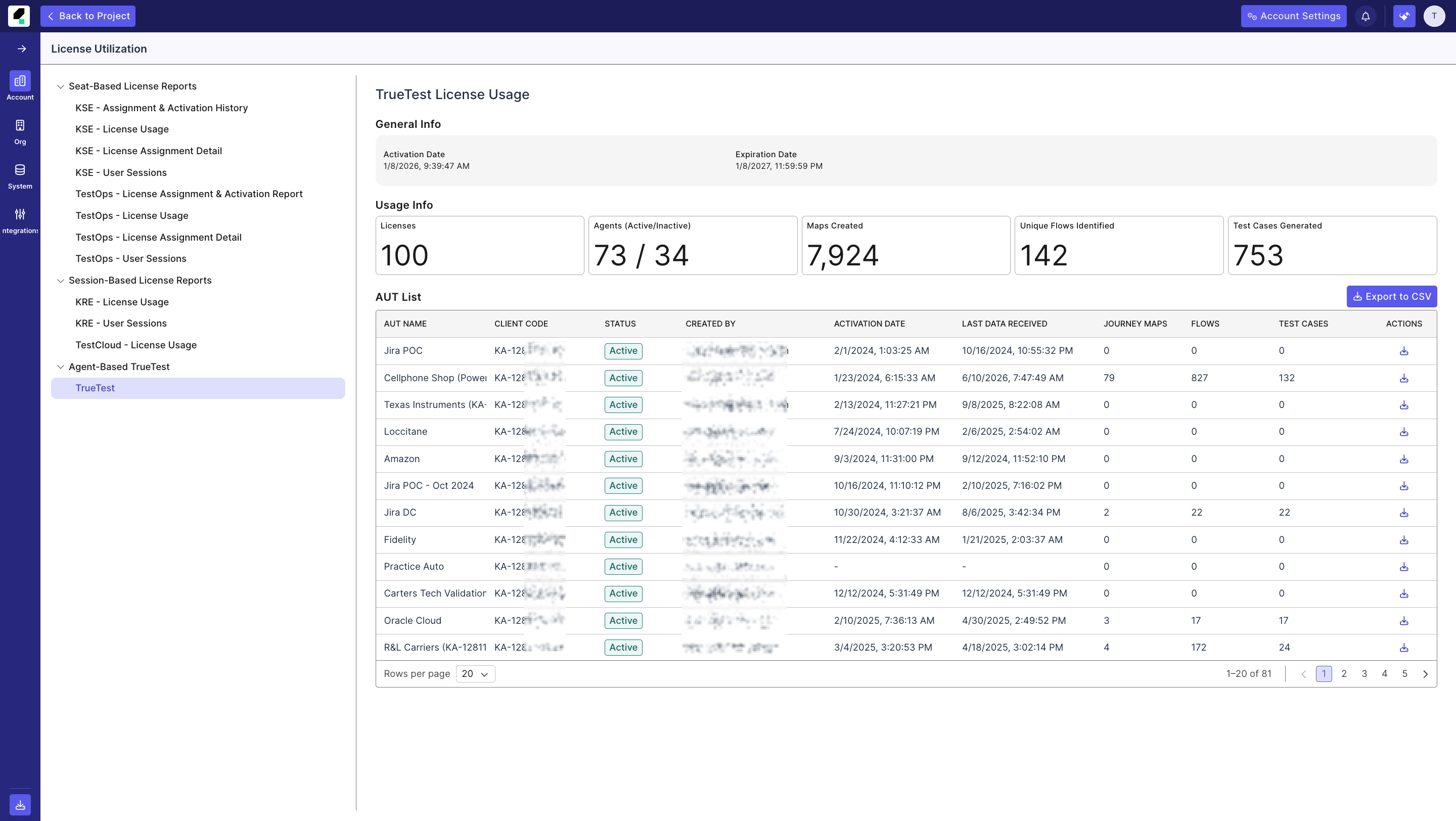
Task: Go to next page of AUT list
Action: (1426, 674)
